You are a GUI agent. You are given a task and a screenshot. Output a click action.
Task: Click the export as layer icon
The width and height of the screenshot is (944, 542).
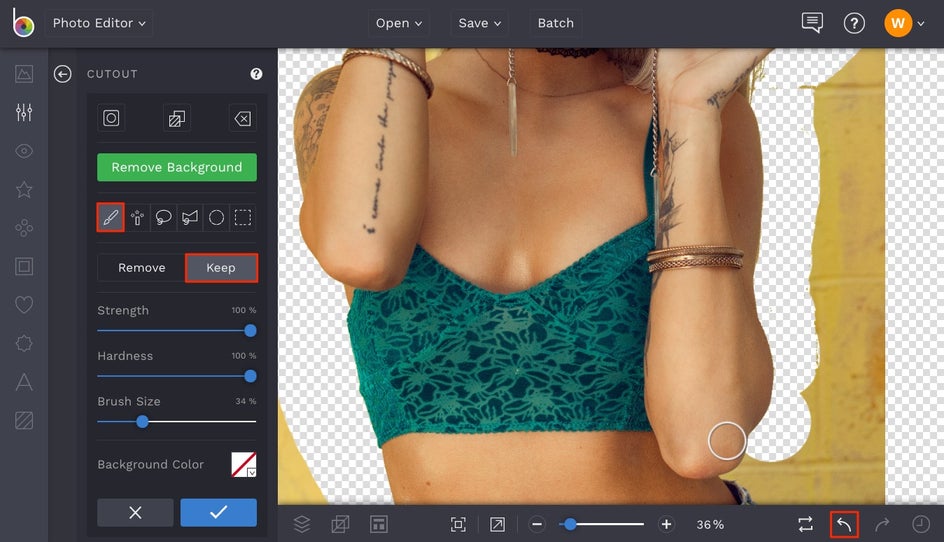point(176,118)
